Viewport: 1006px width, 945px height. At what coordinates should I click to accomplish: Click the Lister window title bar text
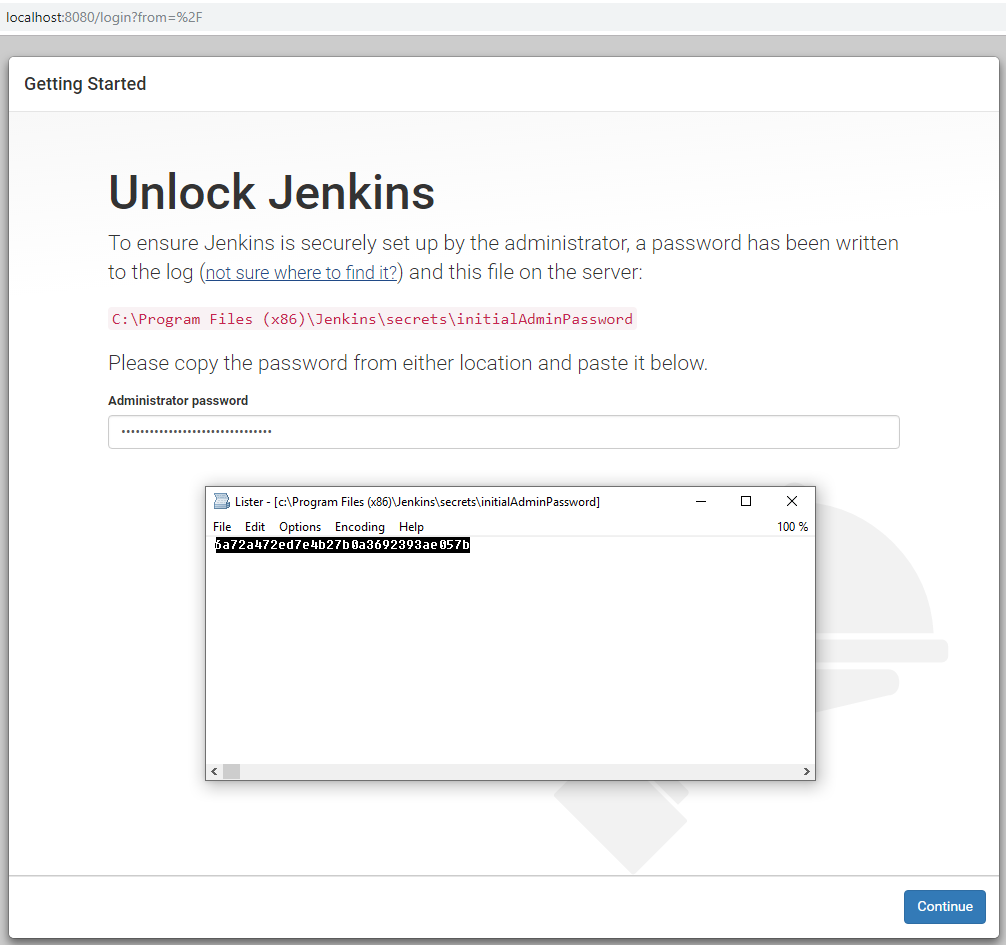(417, 502)
